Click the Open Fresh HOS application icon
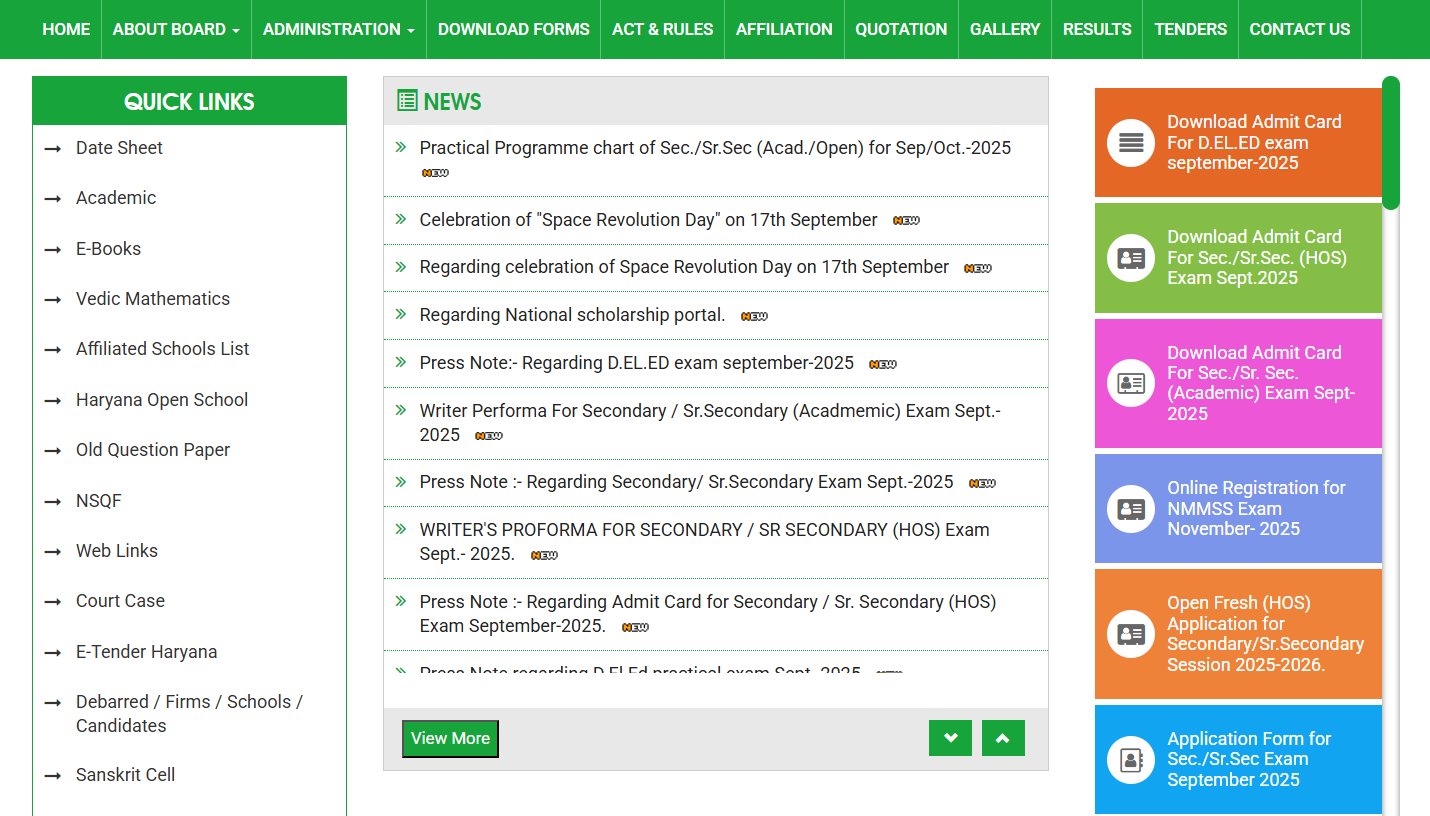This screenshot has width=1430, height=816. click(x=1131, y=634)
